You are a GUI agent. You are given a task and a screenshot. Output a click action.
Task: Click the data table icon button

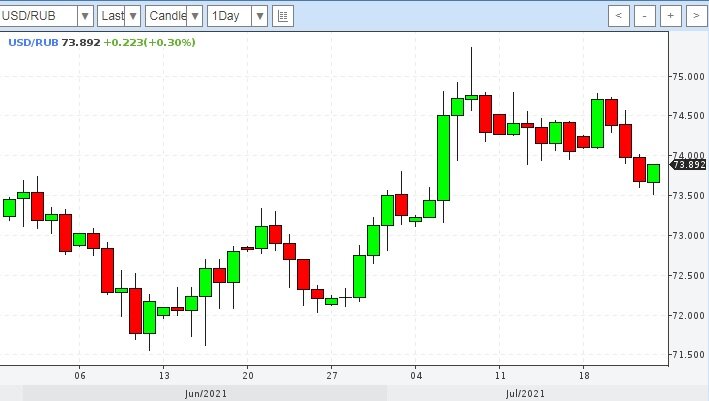[x=283, y=16]
